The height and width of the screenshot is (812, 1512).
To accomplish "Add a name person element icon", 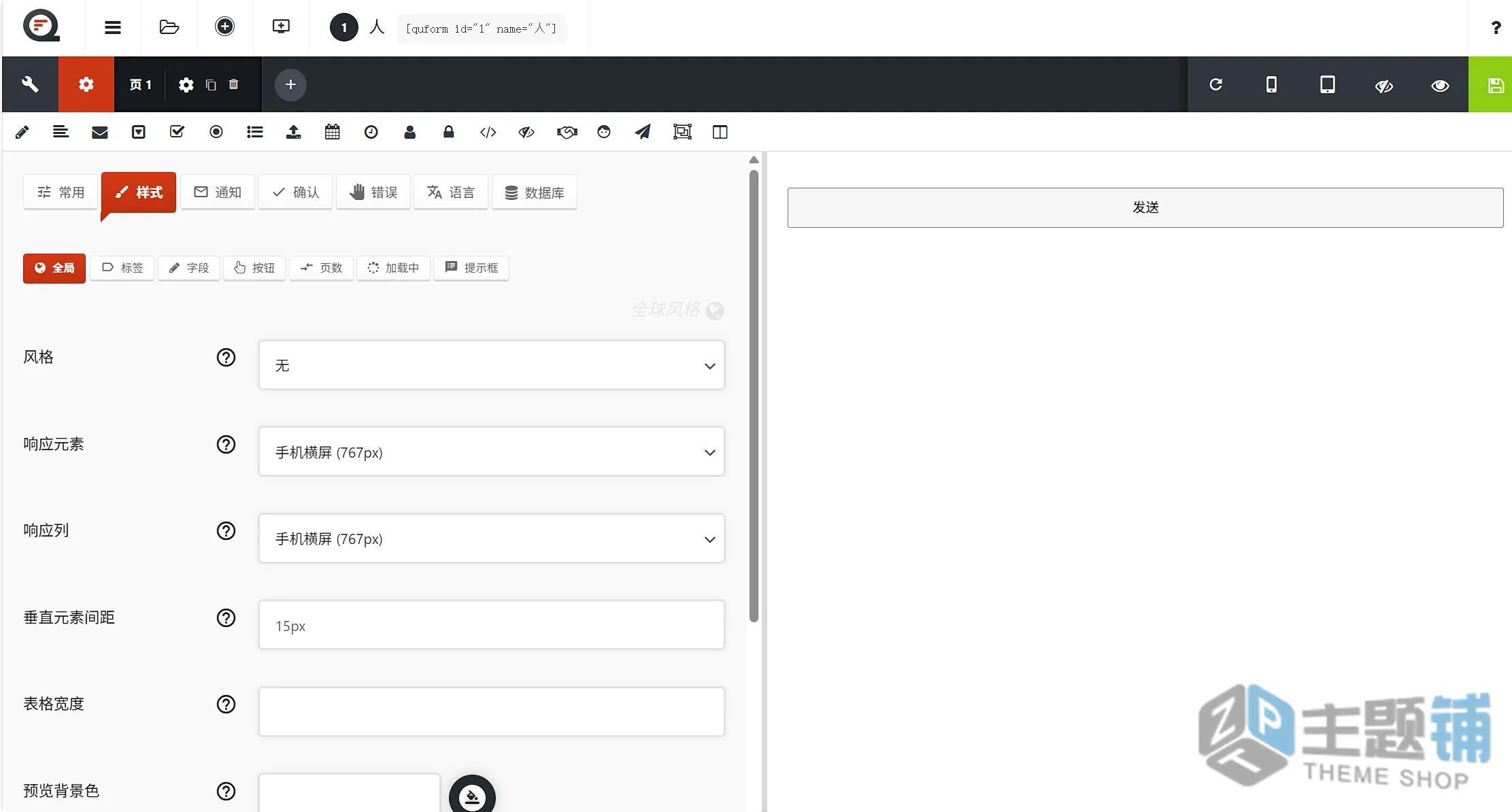I will 410,132.
